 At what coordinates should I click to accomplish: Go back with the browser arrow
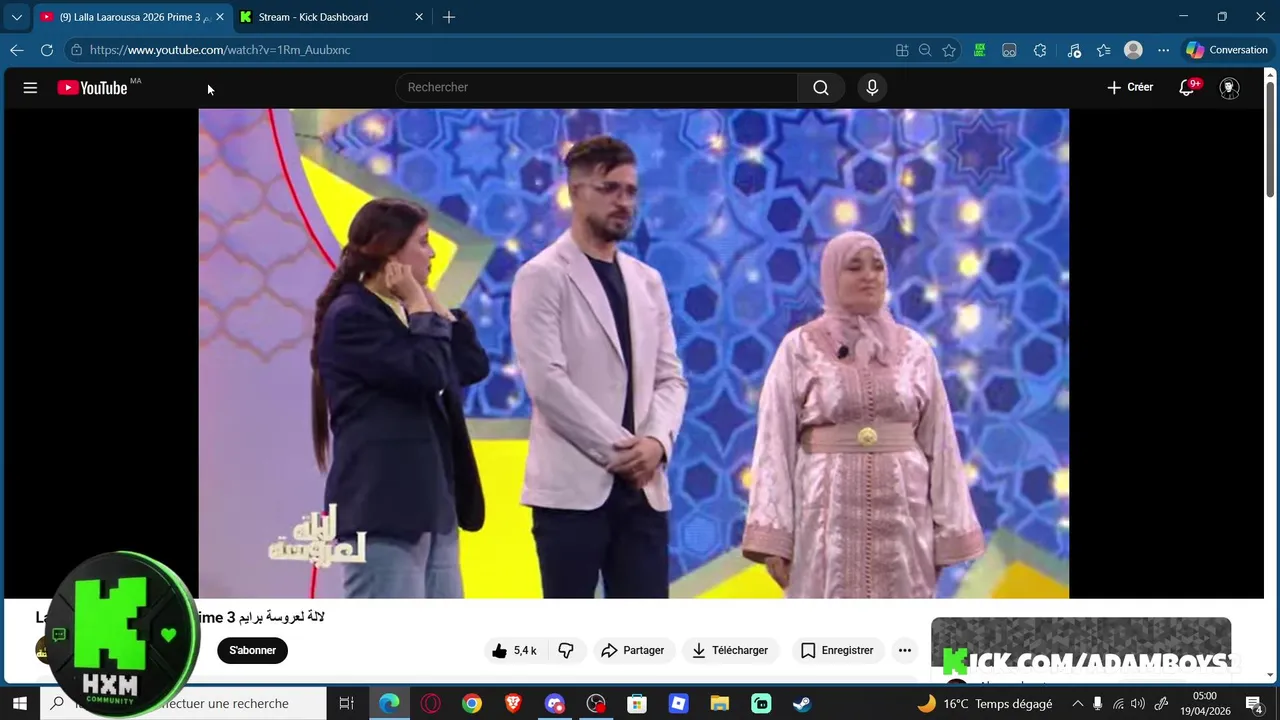pyautogui.click(x=16, y=50)
